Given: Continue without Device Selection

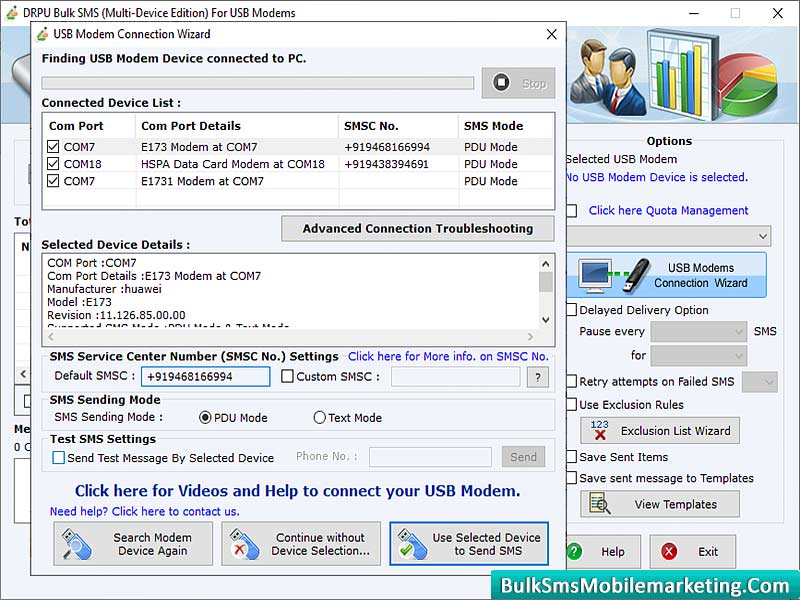Looking at the screenshot, I should (301, 543).
